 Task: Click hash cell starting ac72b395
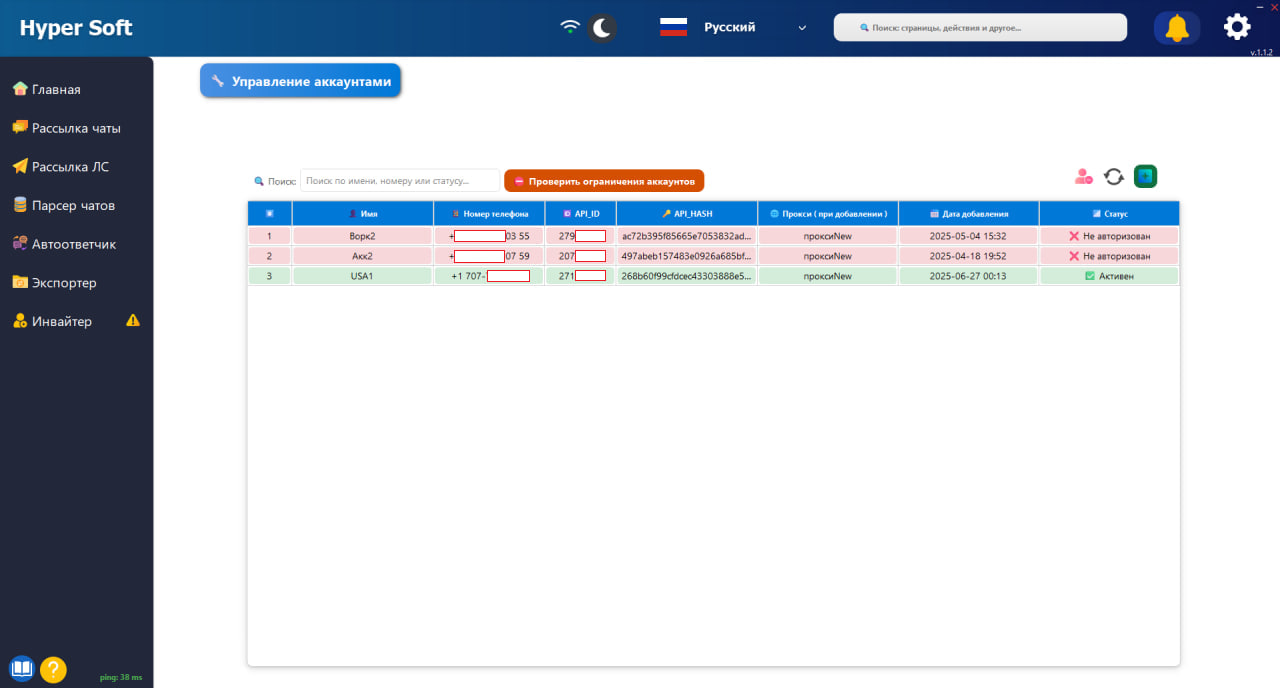(687, 236)
